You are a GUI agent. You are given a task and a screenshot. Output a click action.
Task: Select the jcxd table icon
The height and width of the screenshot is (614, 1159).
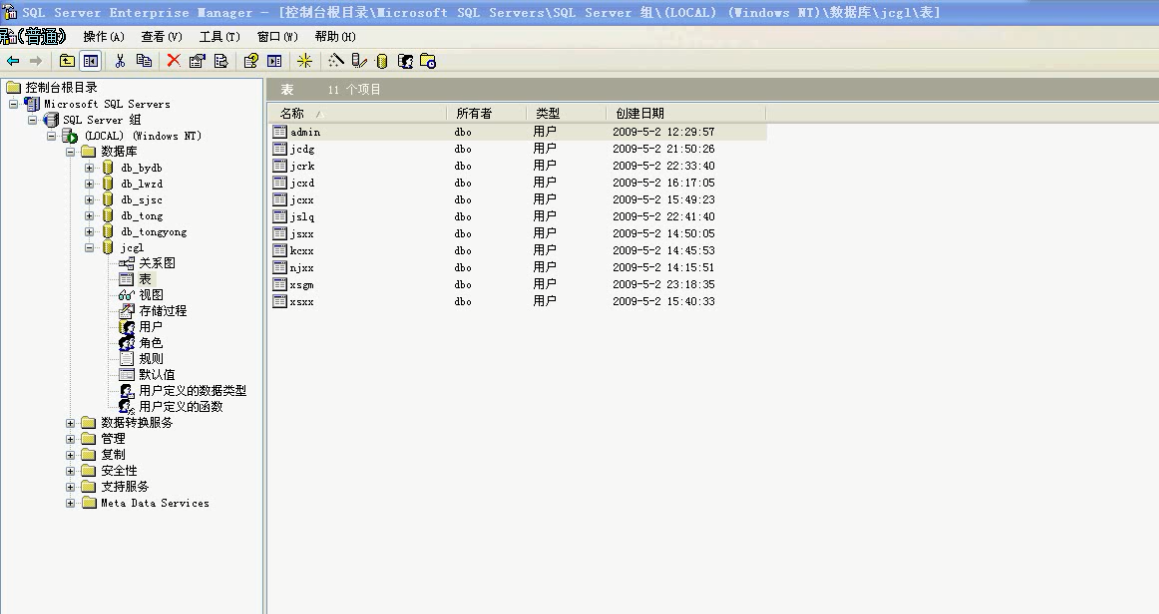coord(279,183)
